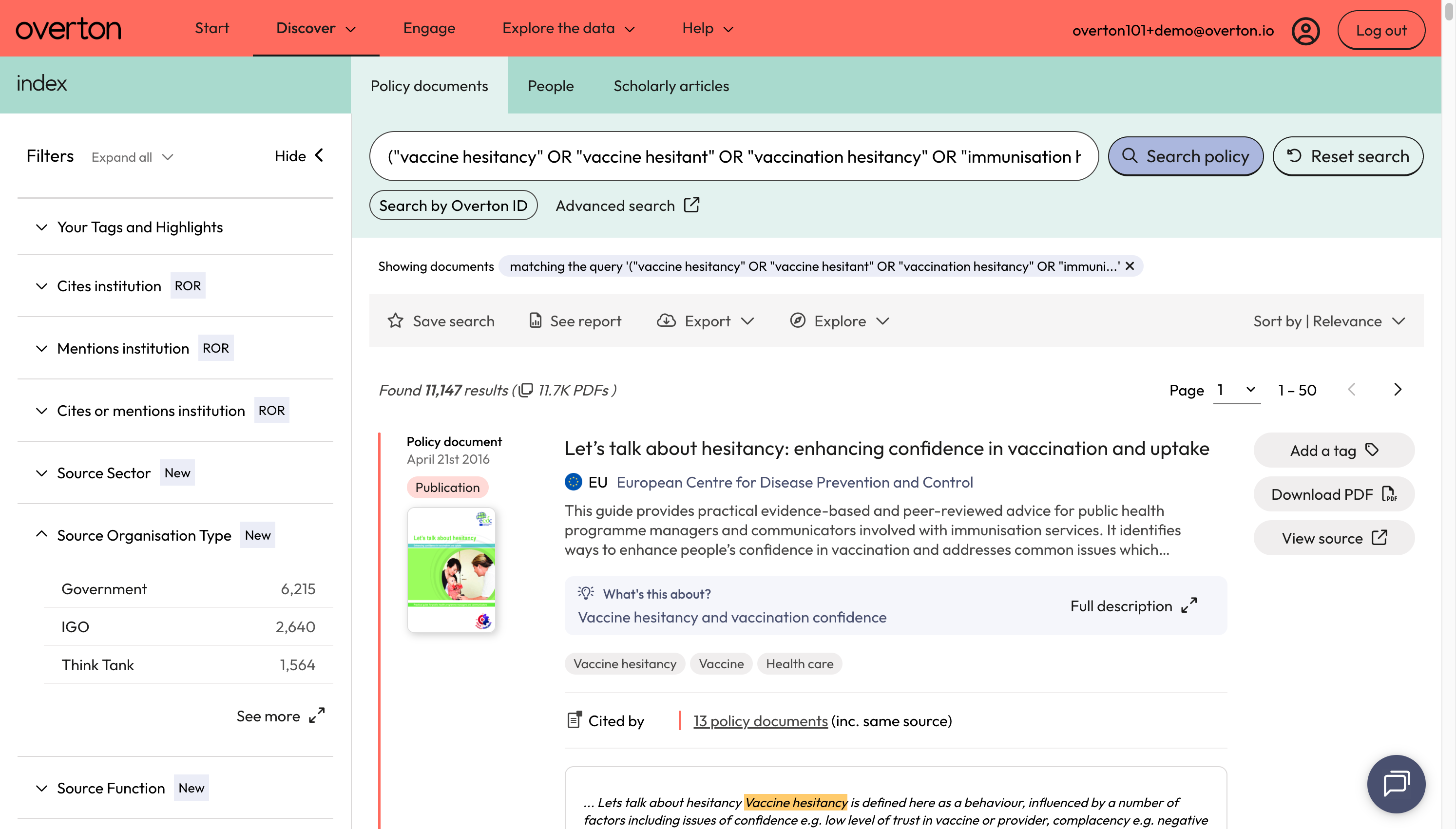The height and width of the screenshot is (829, 1456).
Task: Open European Centre for Disease Prevention link
Action: tap(794, 482)
